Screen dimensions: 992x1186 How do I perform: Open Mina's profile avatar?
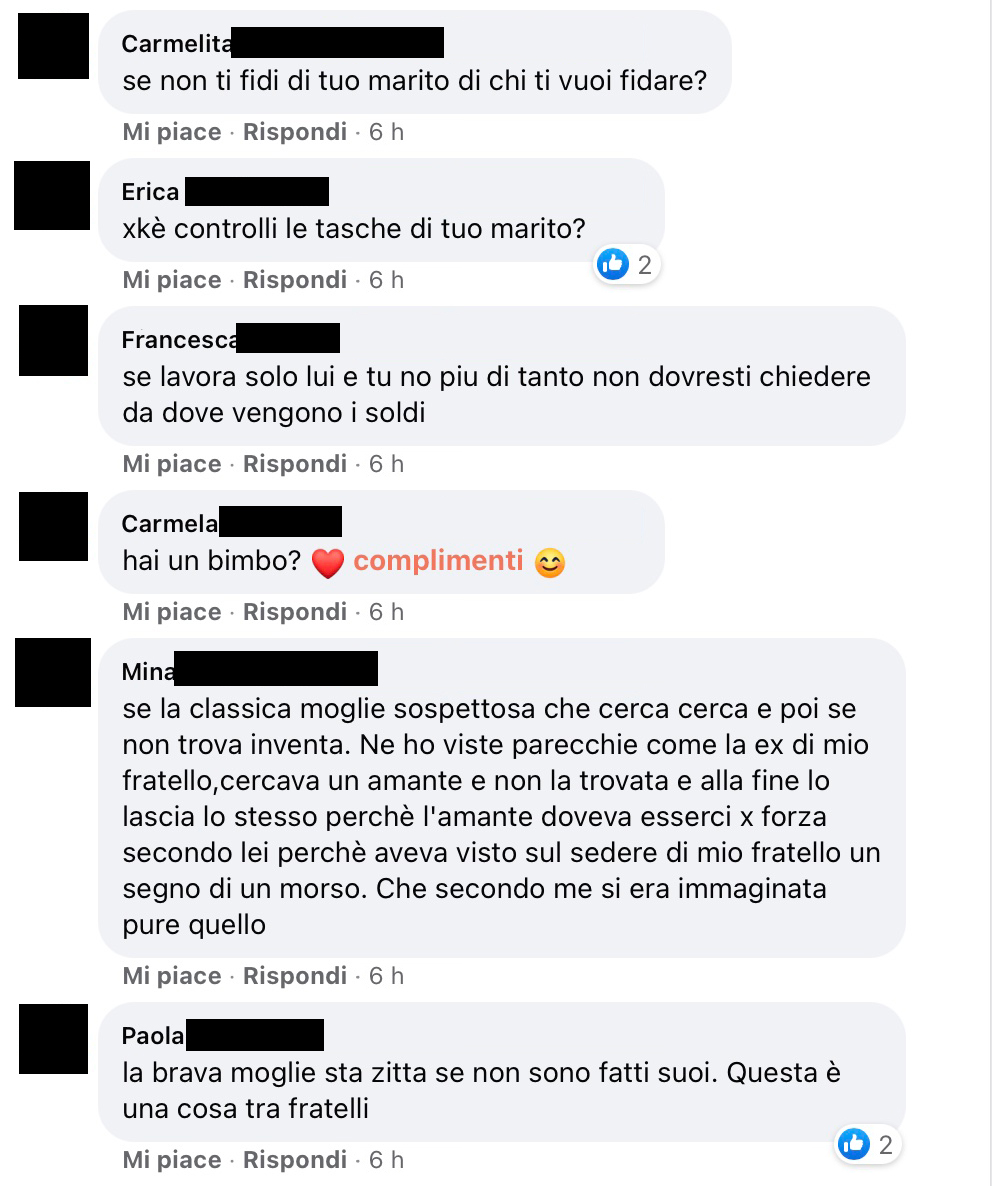pyautogui.click(x=53, y=672)
